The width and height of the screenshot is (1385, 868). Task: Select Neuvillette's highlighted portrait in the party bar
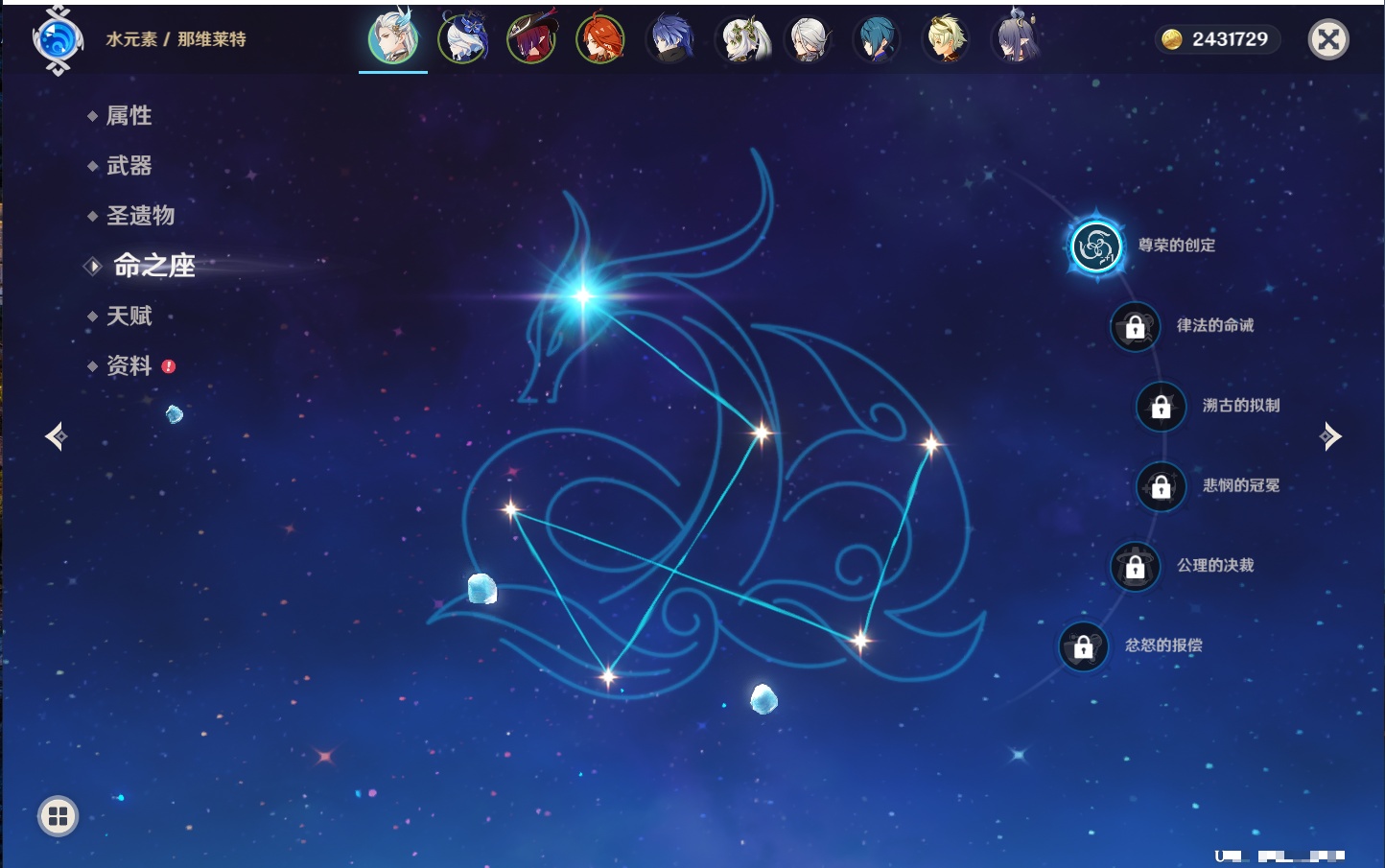393,39
